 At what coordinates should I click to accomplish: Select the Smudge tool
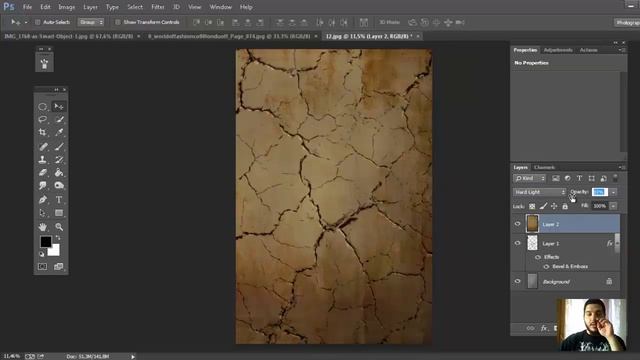pyautogui.click(x=42, y=186)
